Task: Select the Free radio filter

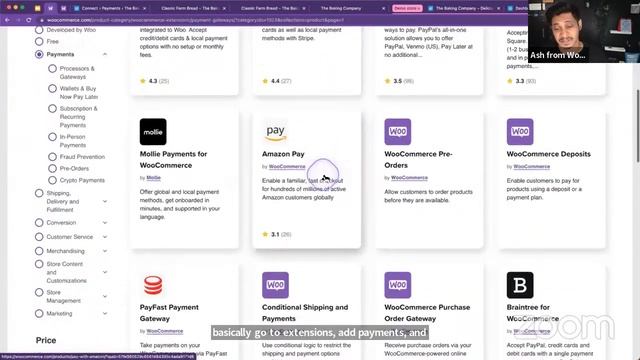Action: 39,41
